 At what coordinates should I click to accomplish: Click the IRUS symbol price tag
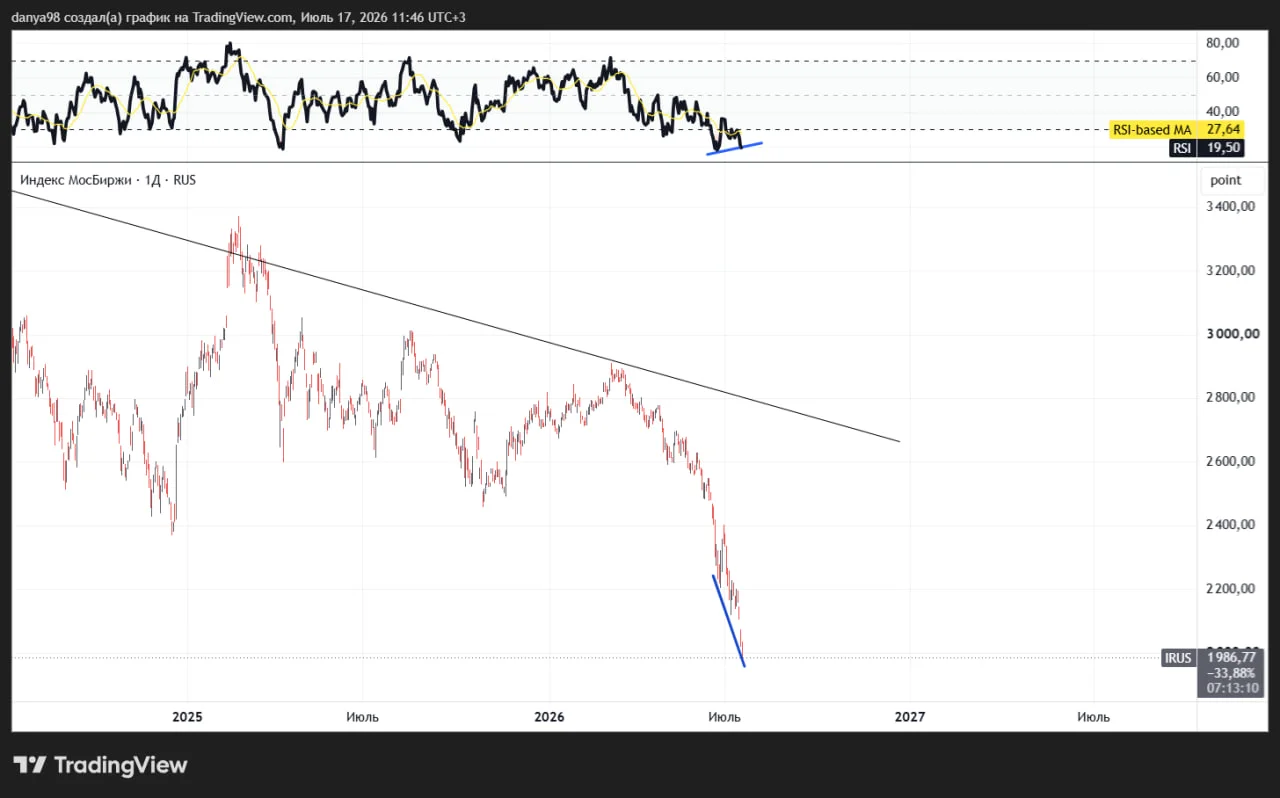[x=1177, y=658]
